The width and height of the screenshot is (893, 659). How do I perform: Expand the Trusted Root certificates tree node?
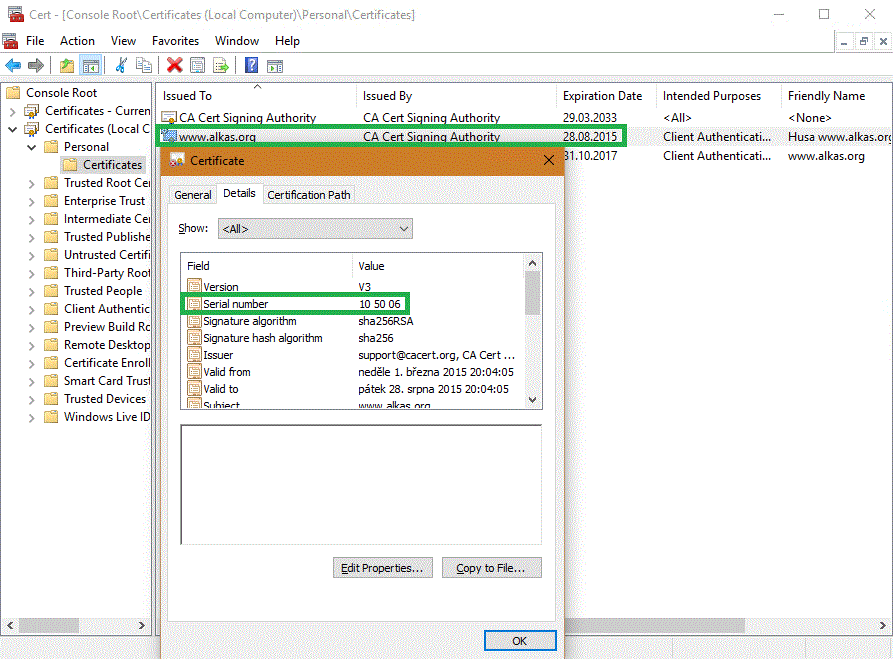pyautogui.click(x=31, y=183)
